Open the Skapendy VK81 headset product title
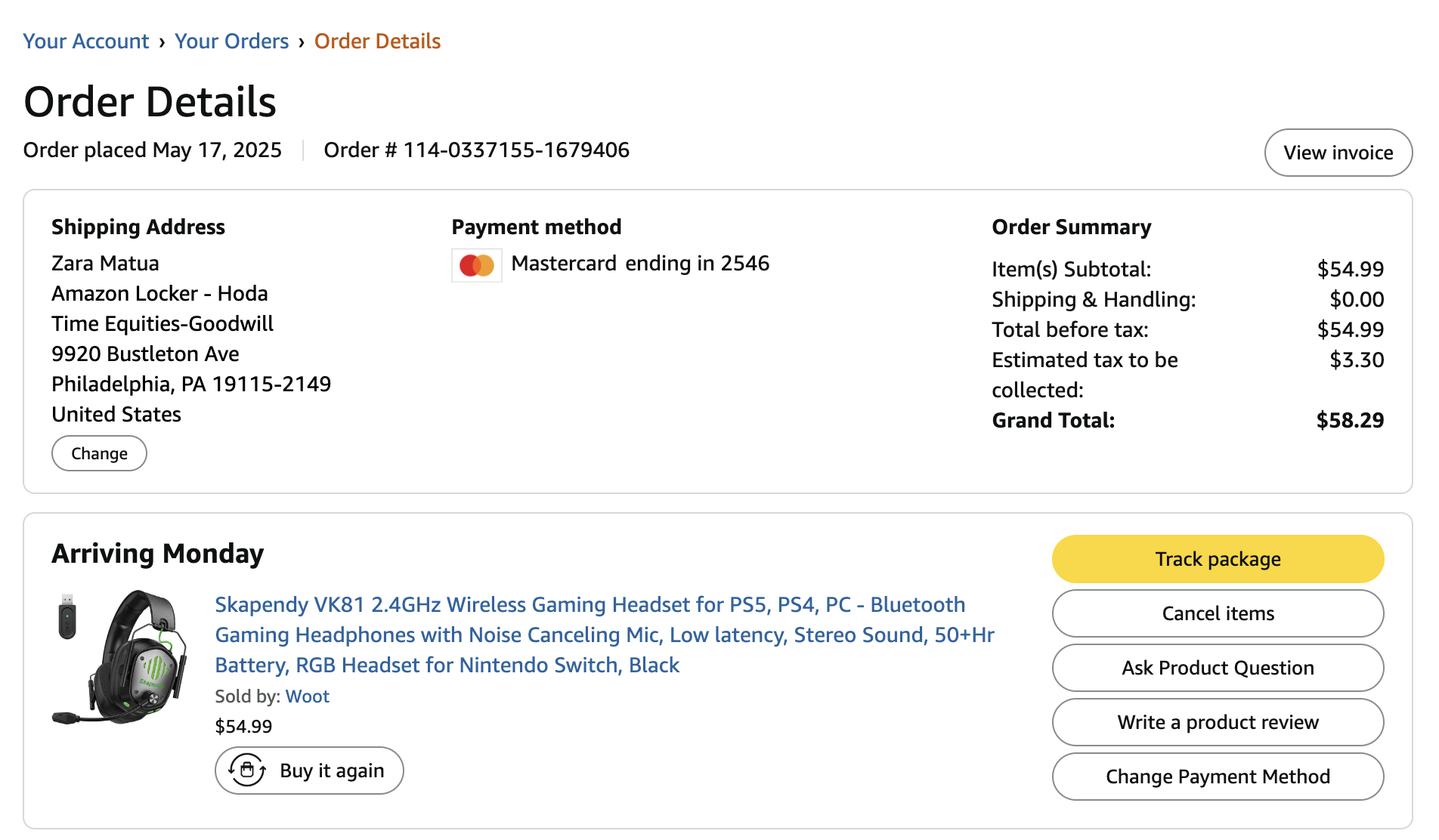Image resolution: width=1439 pixels, height=840 pixels. pyautogui.click(x=605, y=635)
